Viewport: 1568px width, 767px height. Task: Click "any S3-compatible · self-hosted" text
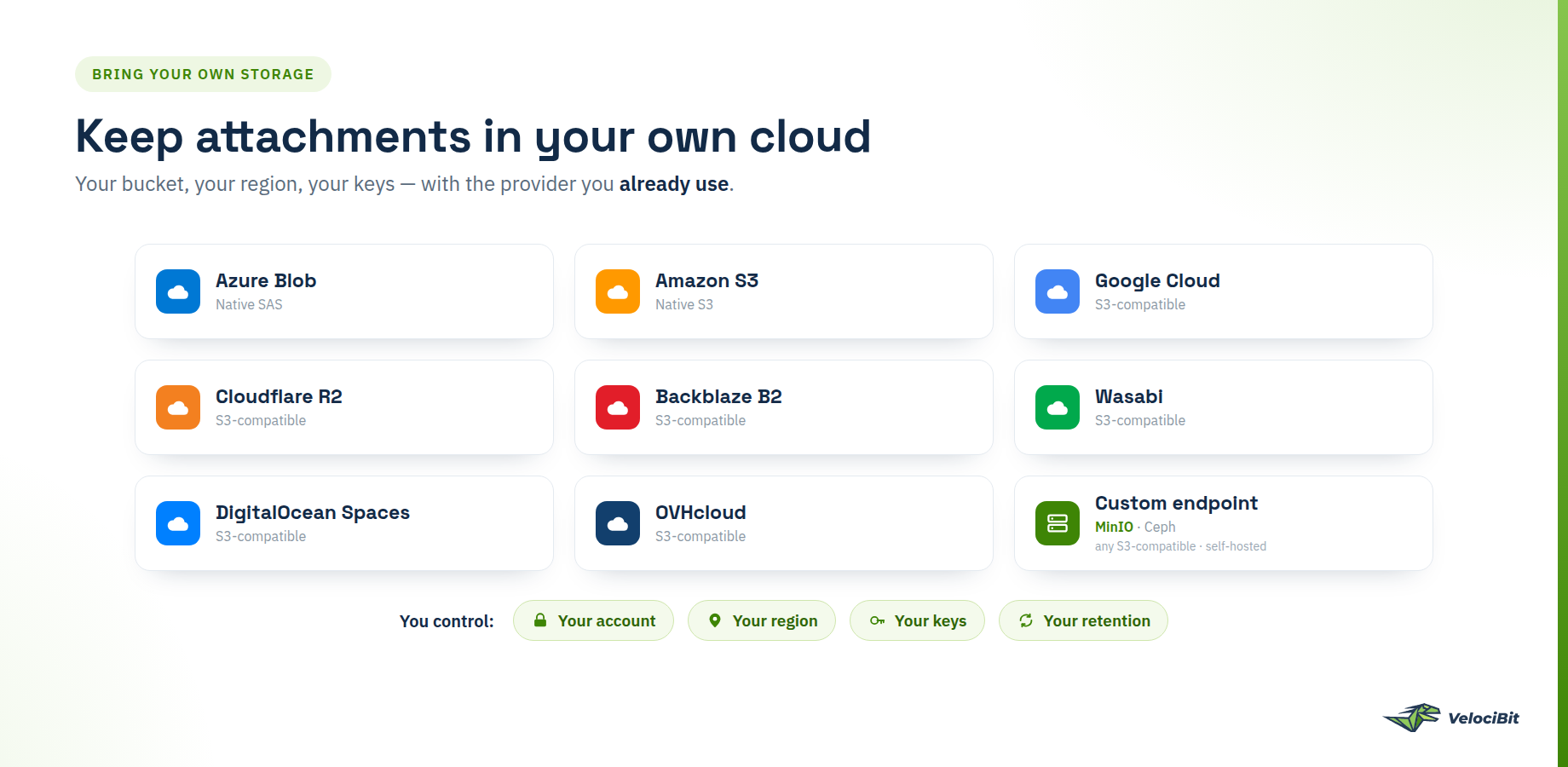coord(1180,546)
